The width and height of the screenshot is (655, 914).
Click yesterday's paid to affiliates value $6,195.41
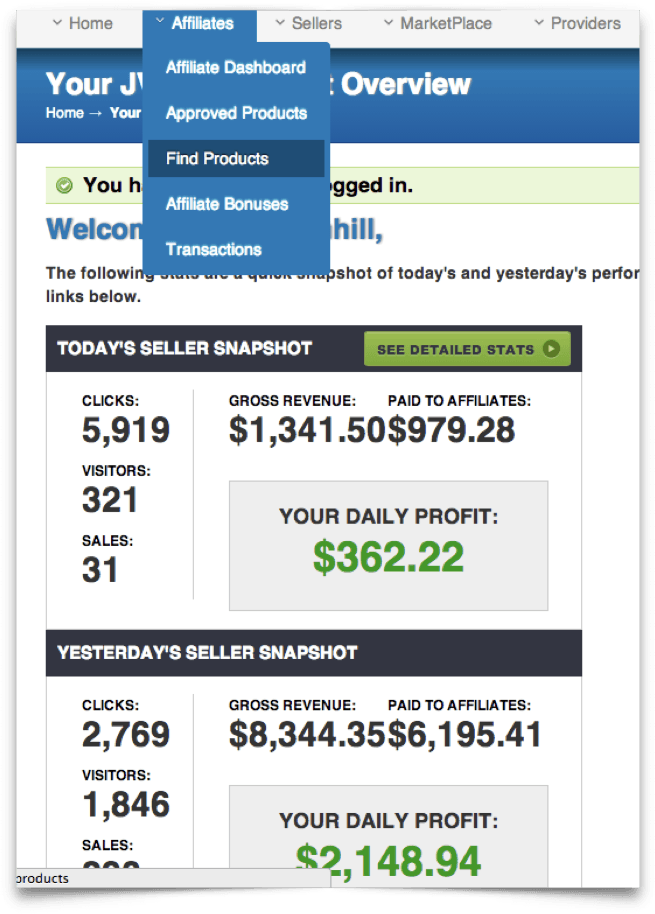coord(465,735)
